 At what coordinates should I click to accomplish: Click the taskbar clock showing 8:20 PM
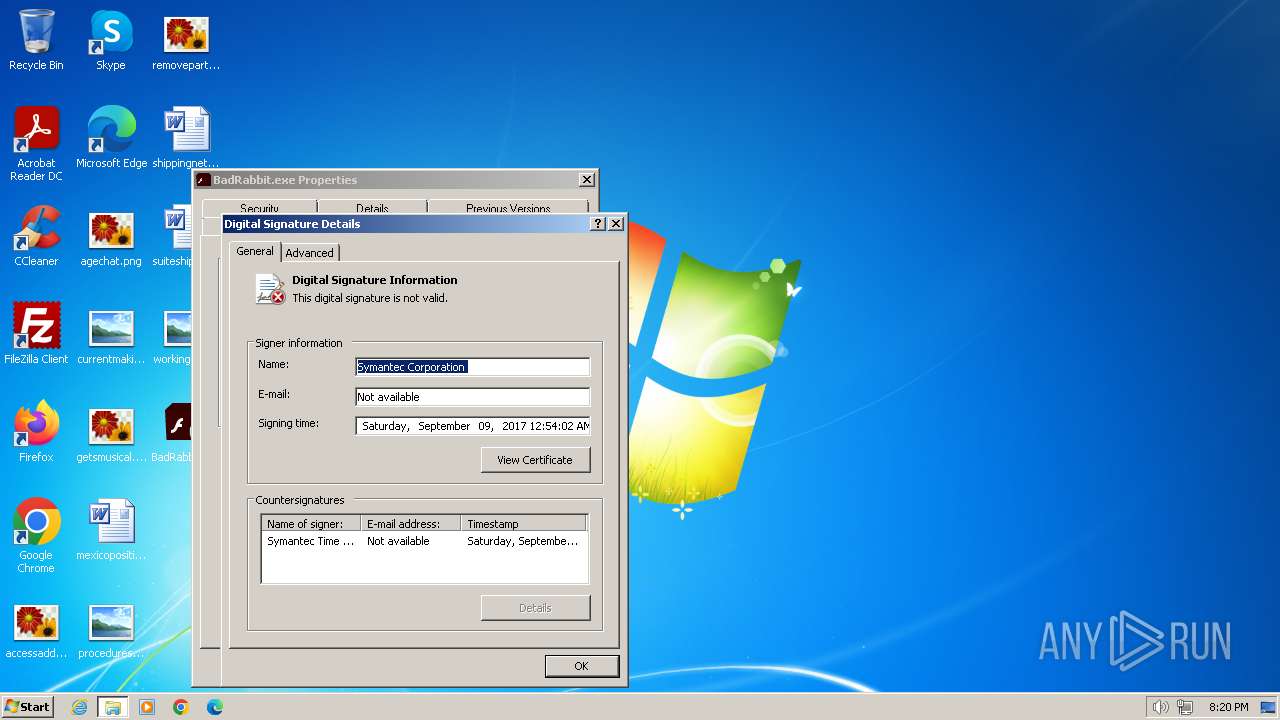point(1228,707)
